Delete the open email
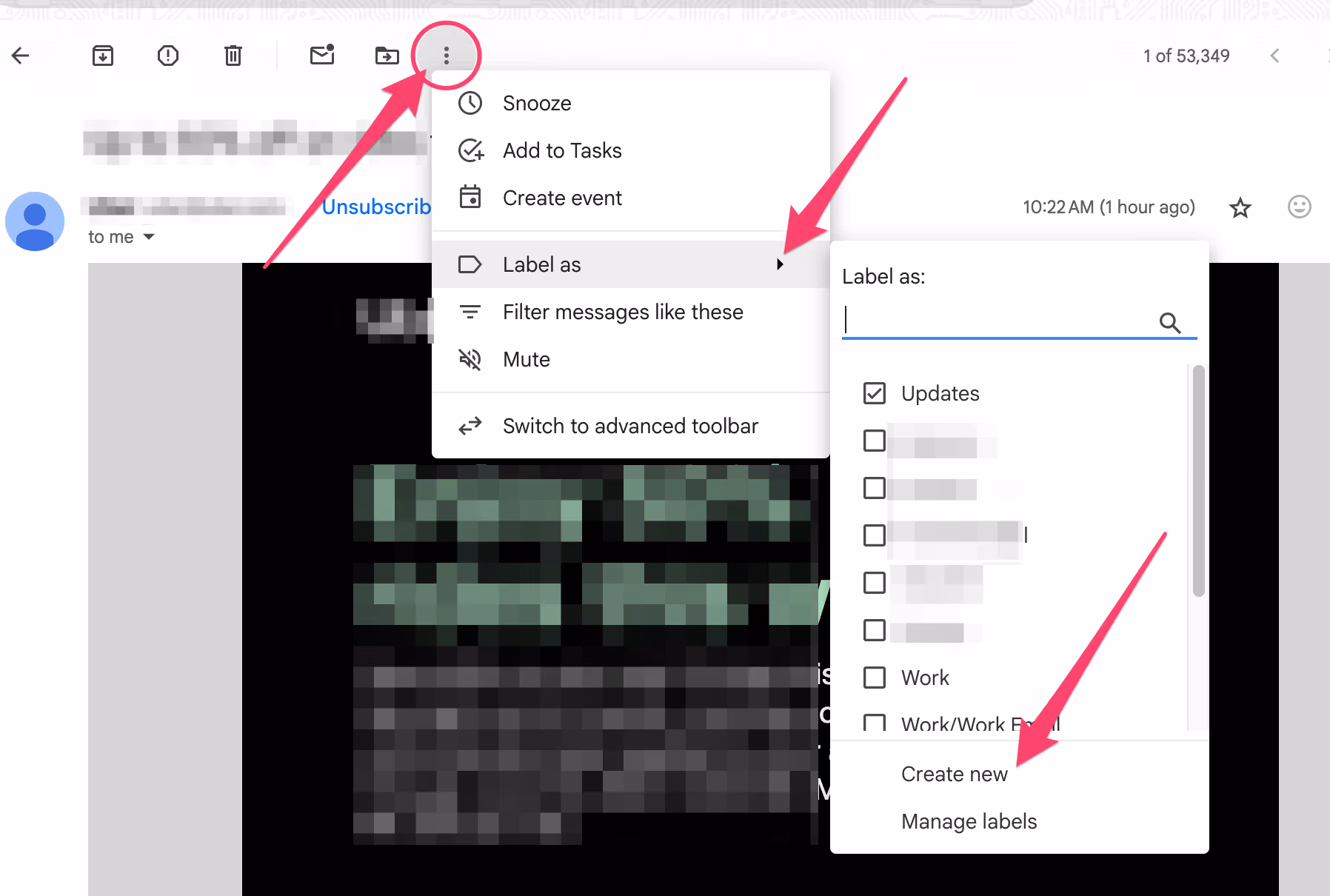 [233, 55]
